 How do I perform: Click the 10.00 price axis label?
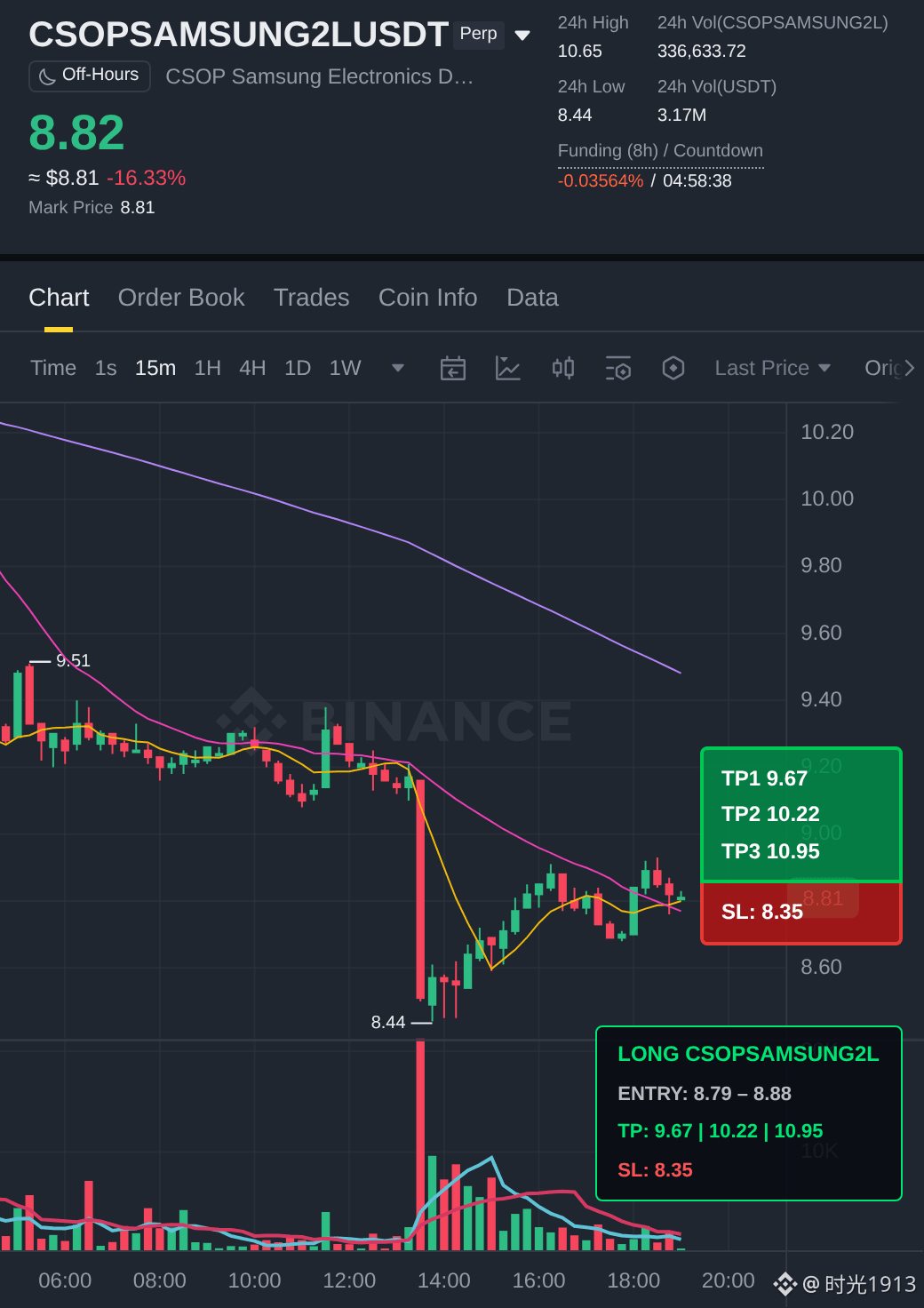pyautogui.click(x=827, y=498)
